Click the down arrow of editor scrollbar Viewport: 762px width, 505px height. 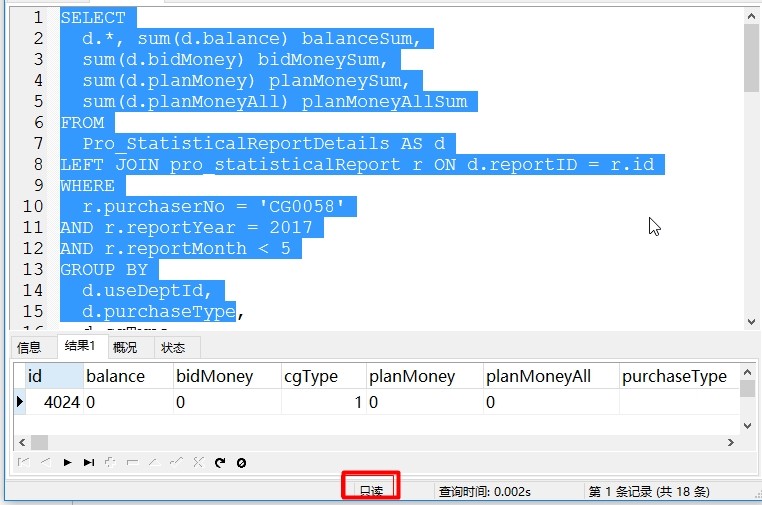[x=751, y=322]
